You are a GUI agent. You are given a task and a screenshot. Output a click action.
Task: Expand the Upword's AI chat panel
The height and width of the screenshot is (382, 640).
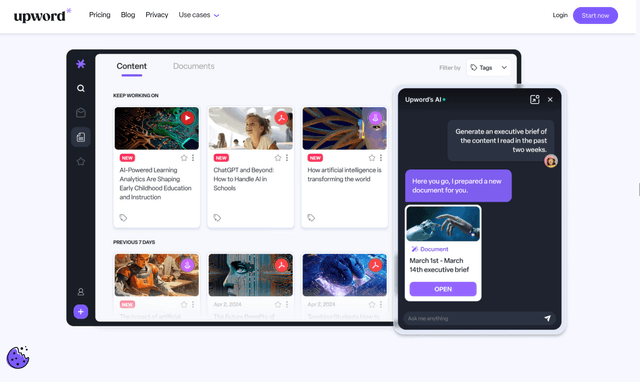point(535,100)
